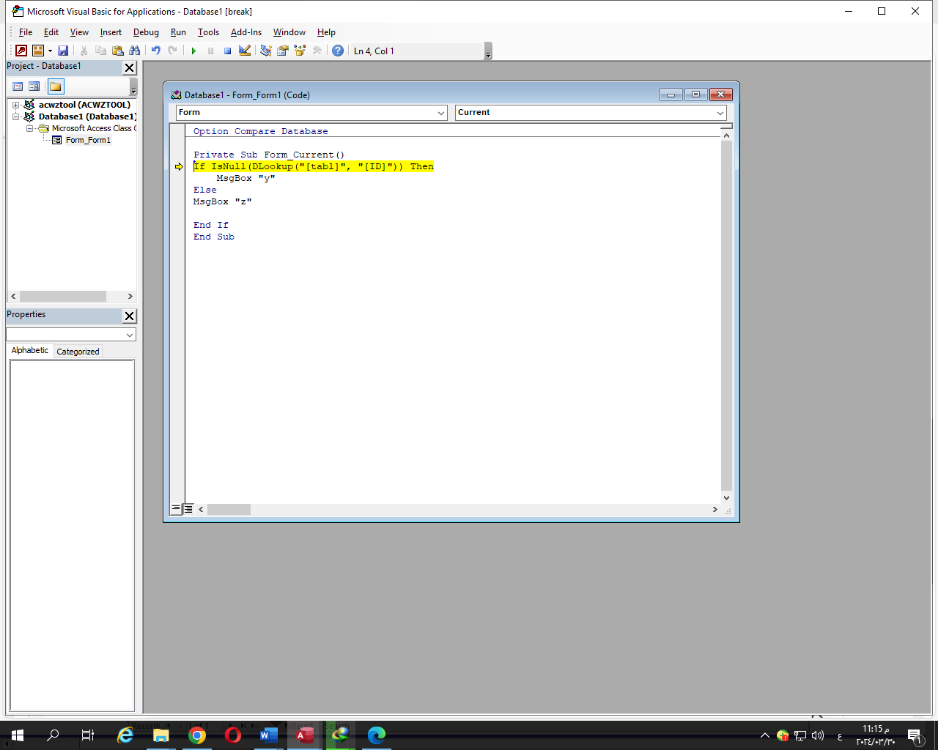Open the Properties Window toolbar icon

click(283, 51)
